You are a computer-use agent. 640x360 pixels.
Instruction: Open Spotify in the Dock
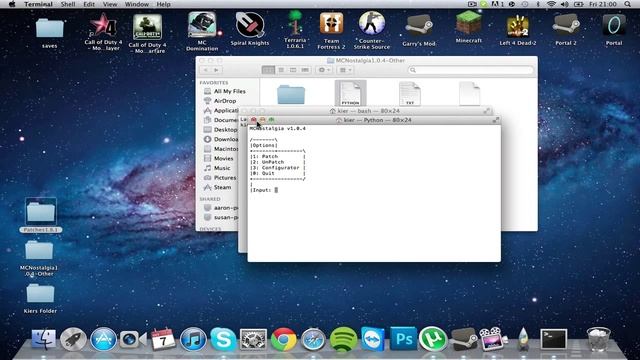343,339
